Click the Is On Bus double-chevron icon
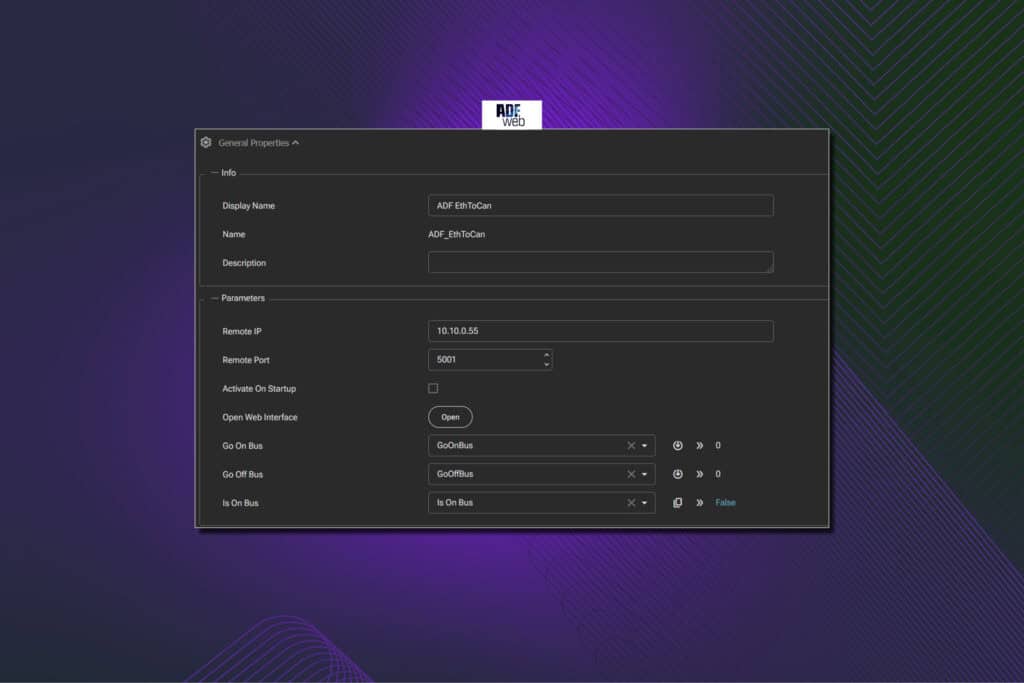This screenshot has height=683, width=1024. pyautogui.click(x=699, y=503)
